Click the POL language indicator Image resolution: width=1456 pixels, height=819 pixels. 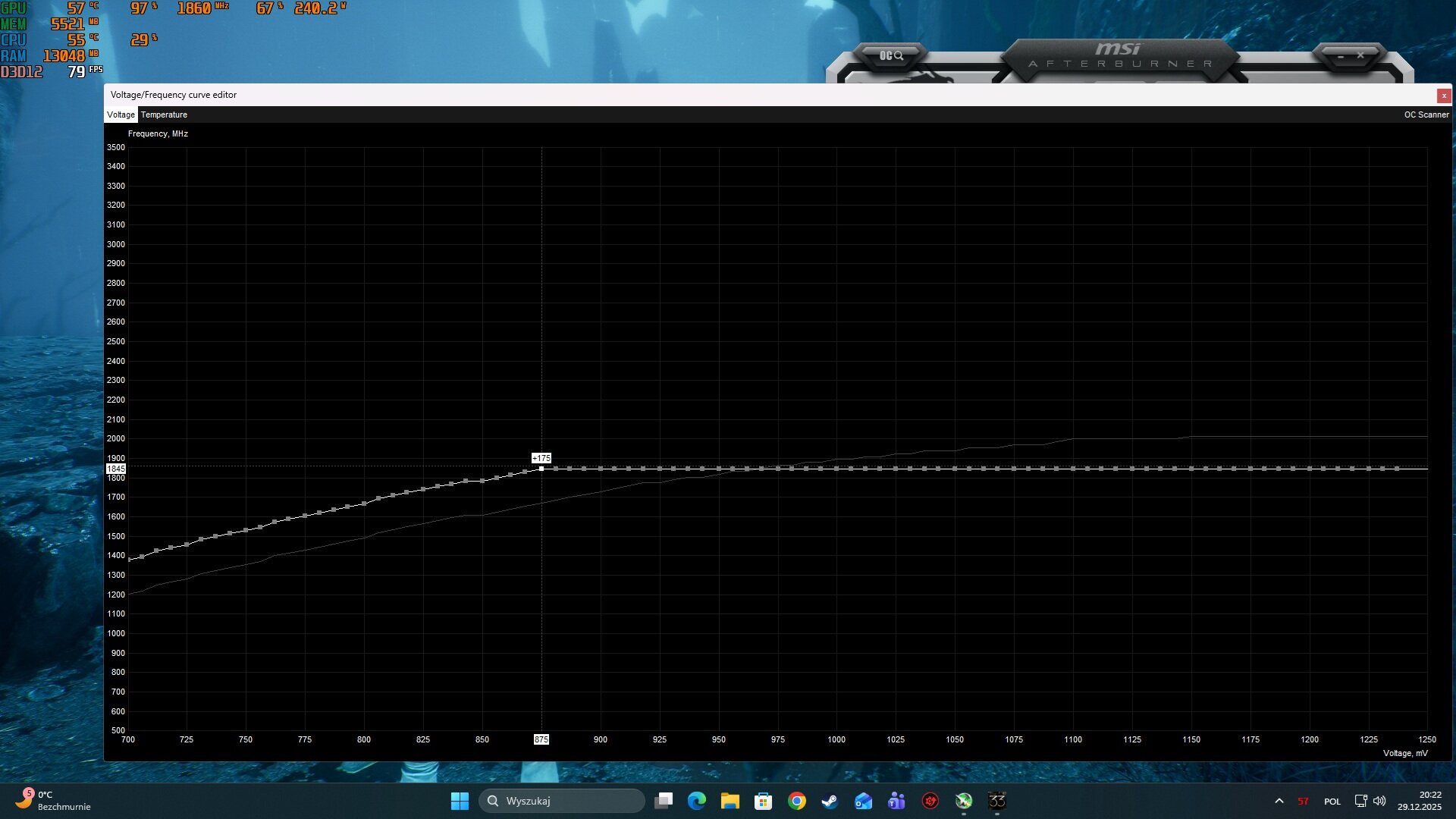pos(1332,801)
